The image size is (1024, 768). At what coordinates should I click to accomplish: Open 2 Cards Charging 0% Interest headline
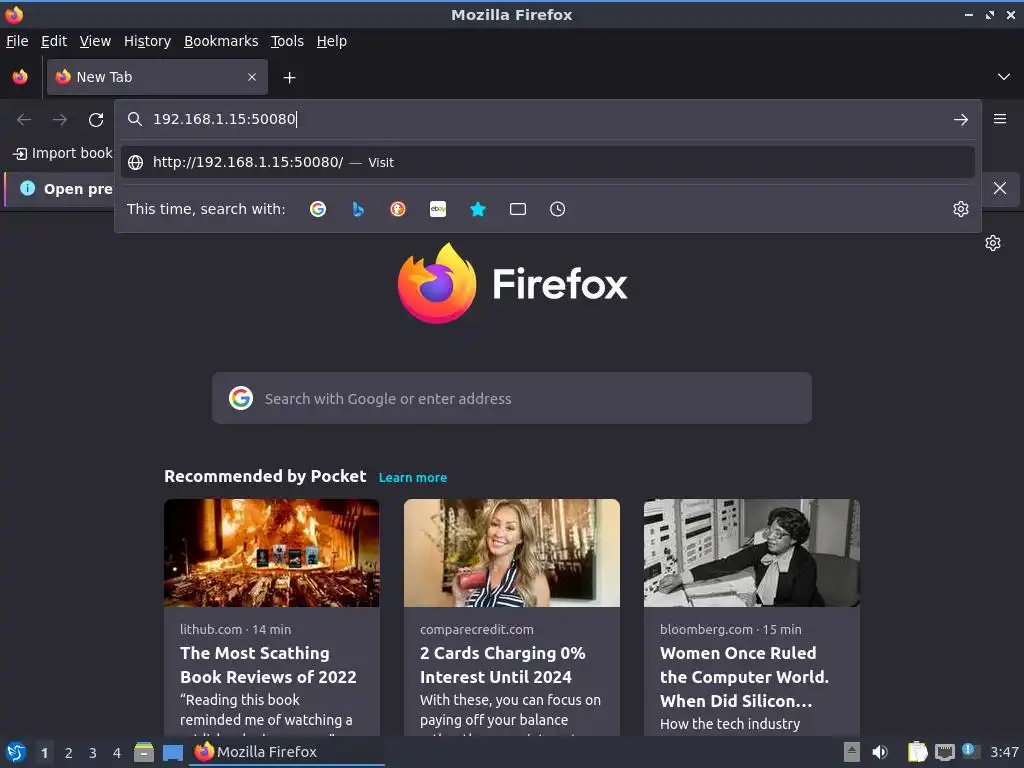click(503, 665)
